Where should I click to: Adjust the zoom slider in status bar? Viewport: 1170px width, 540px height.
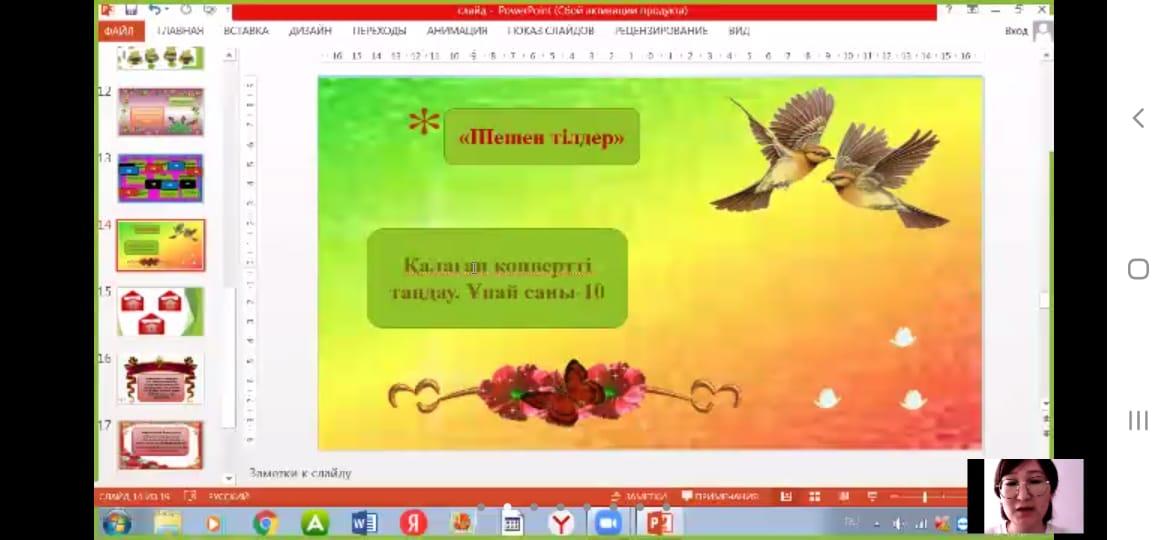pyautogui.click(x=925, y=496)
